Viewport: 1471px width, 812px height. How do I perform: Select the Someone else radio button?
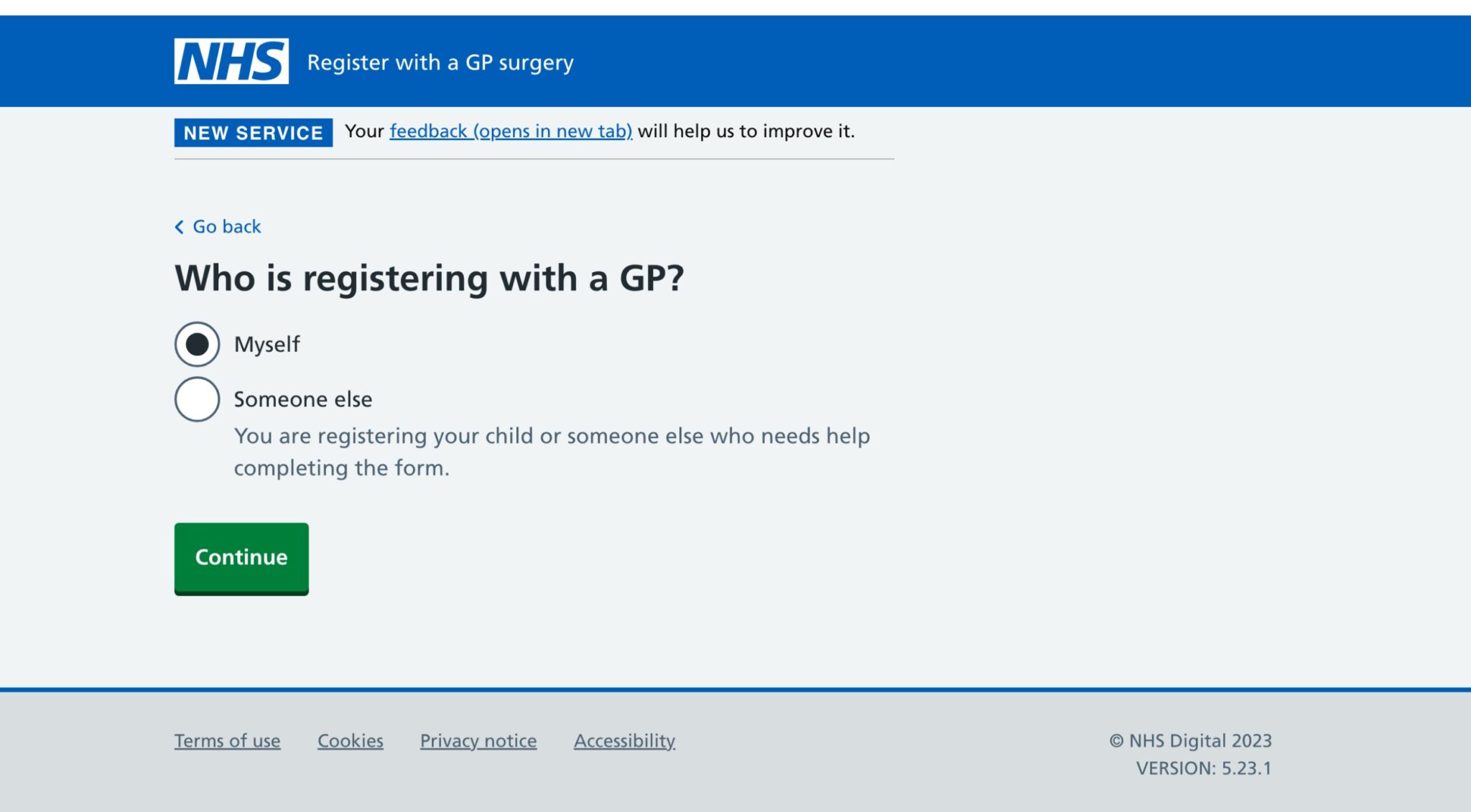point(197,398)
